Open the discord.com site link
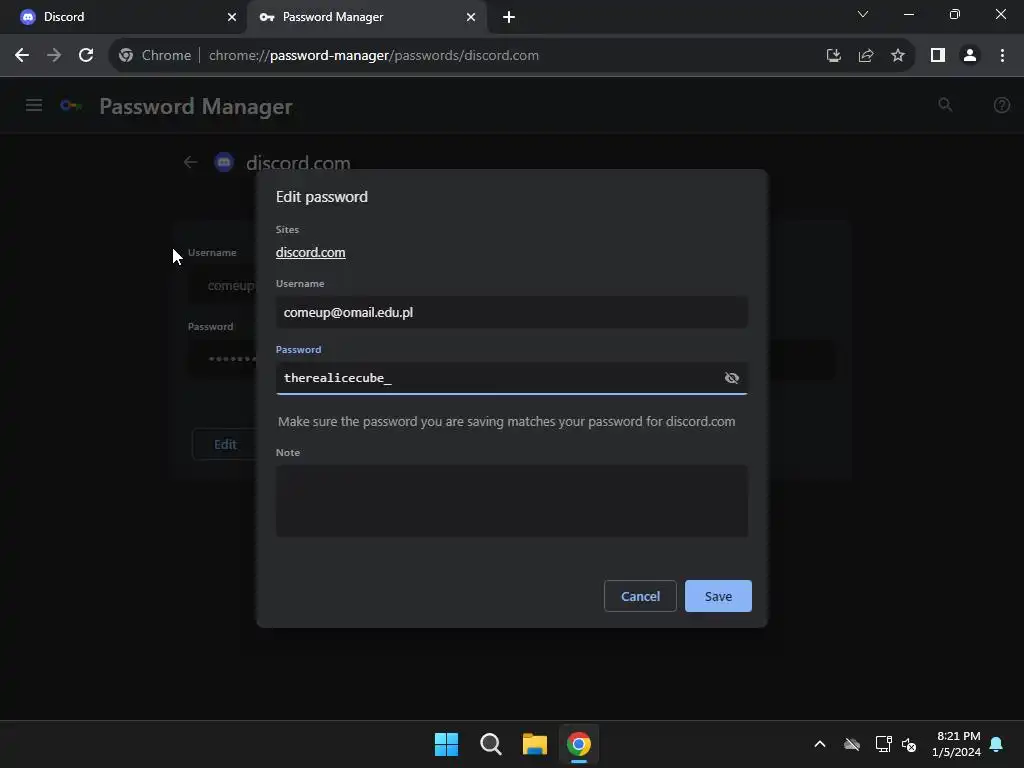This screenshot has height=768, width=1024. (310, 253)
